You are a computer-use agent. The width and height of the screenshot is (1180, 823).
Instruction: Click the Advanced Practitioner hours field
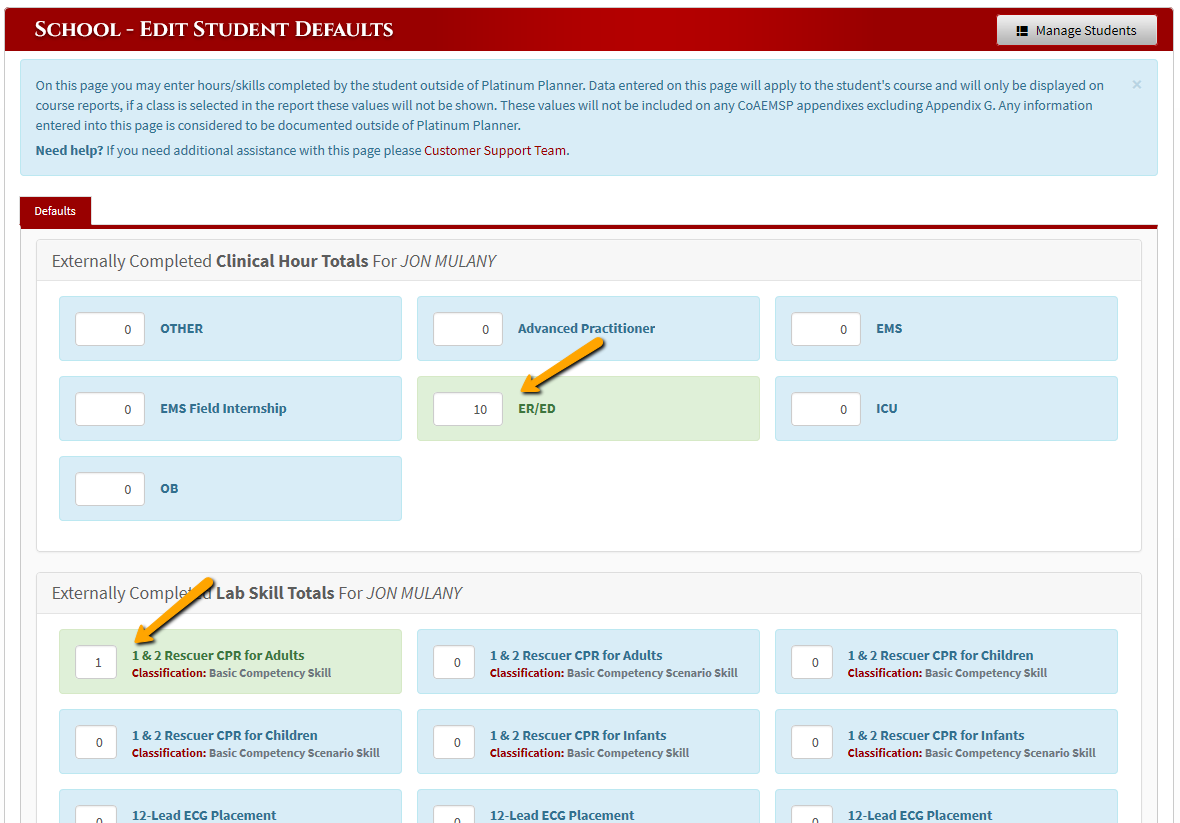[467, 328]
